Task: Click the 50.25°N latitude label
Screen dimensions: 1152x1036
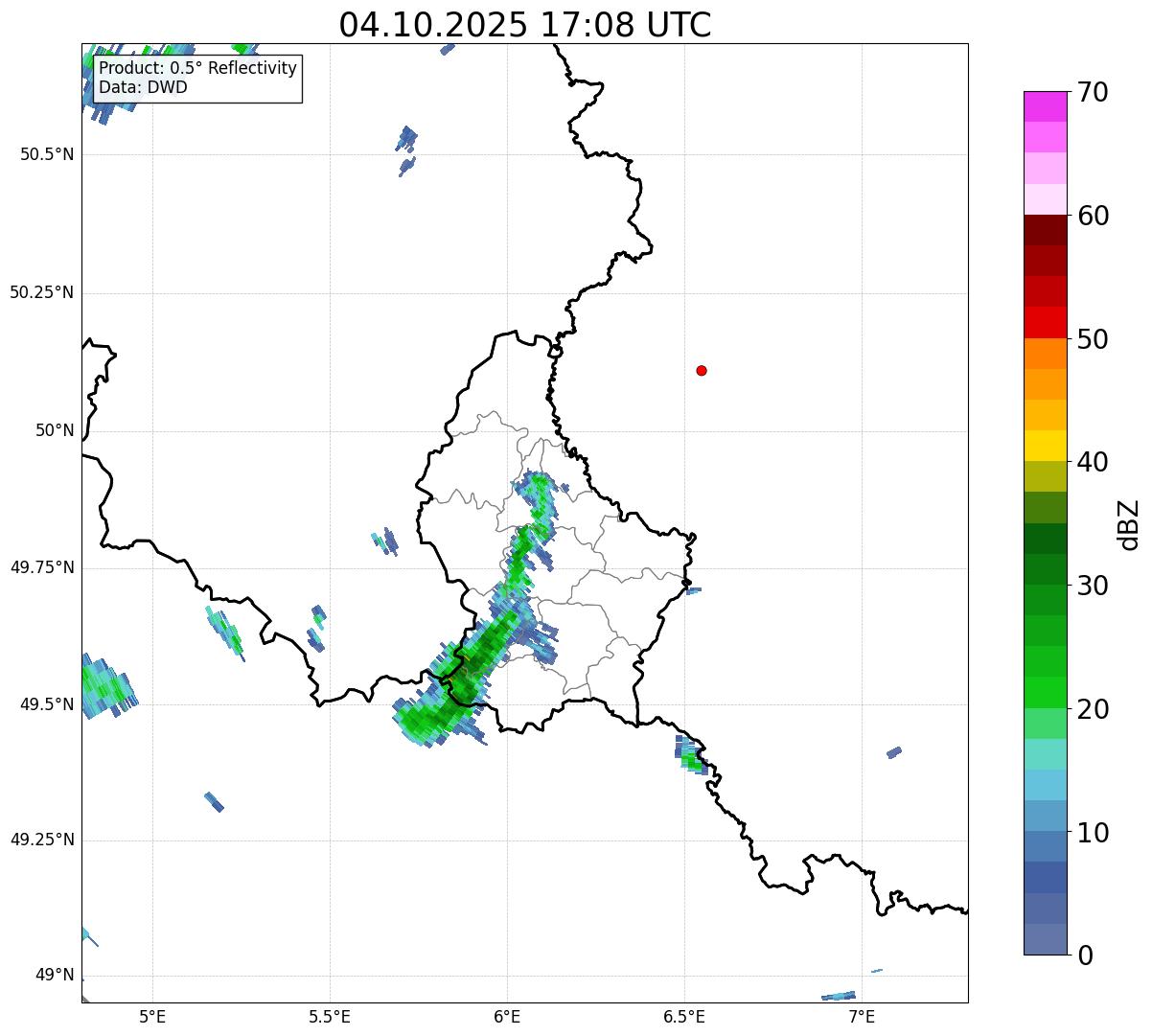Action: [42, 292]
